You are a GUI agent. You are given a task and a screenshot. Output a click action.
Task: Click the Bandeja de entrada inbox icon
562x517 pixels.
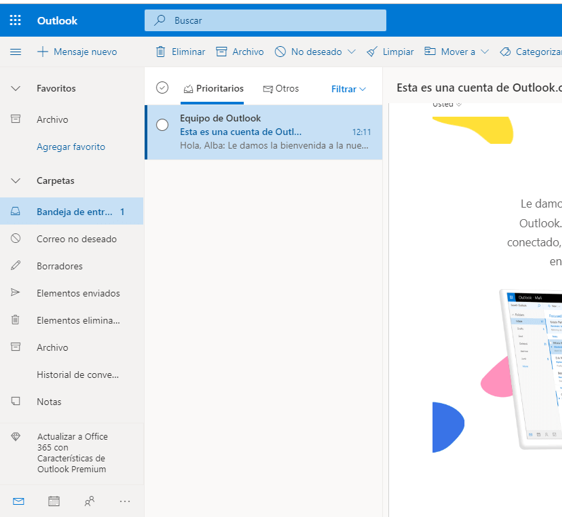[x=15, y=212]
